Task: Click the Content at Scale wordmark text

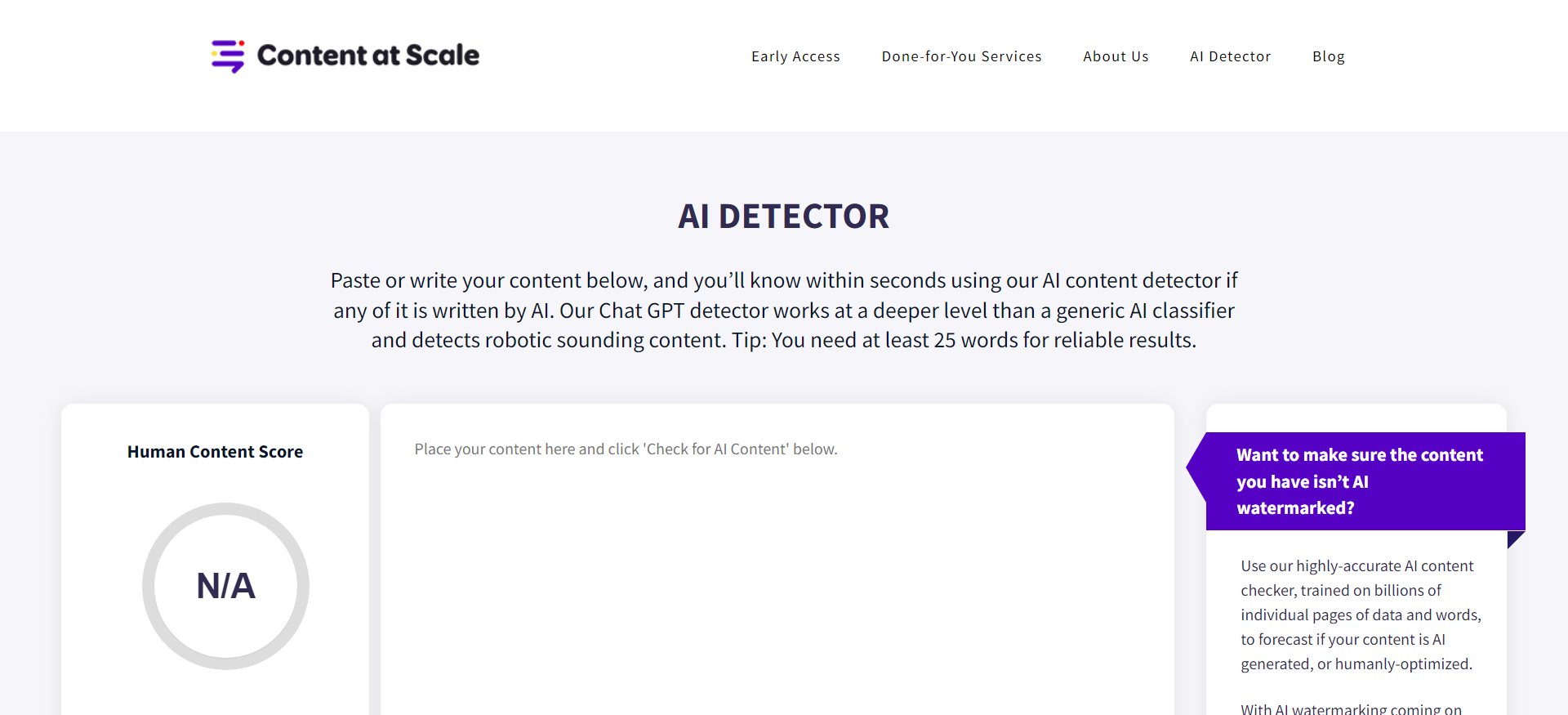Action: pos(367,56)
